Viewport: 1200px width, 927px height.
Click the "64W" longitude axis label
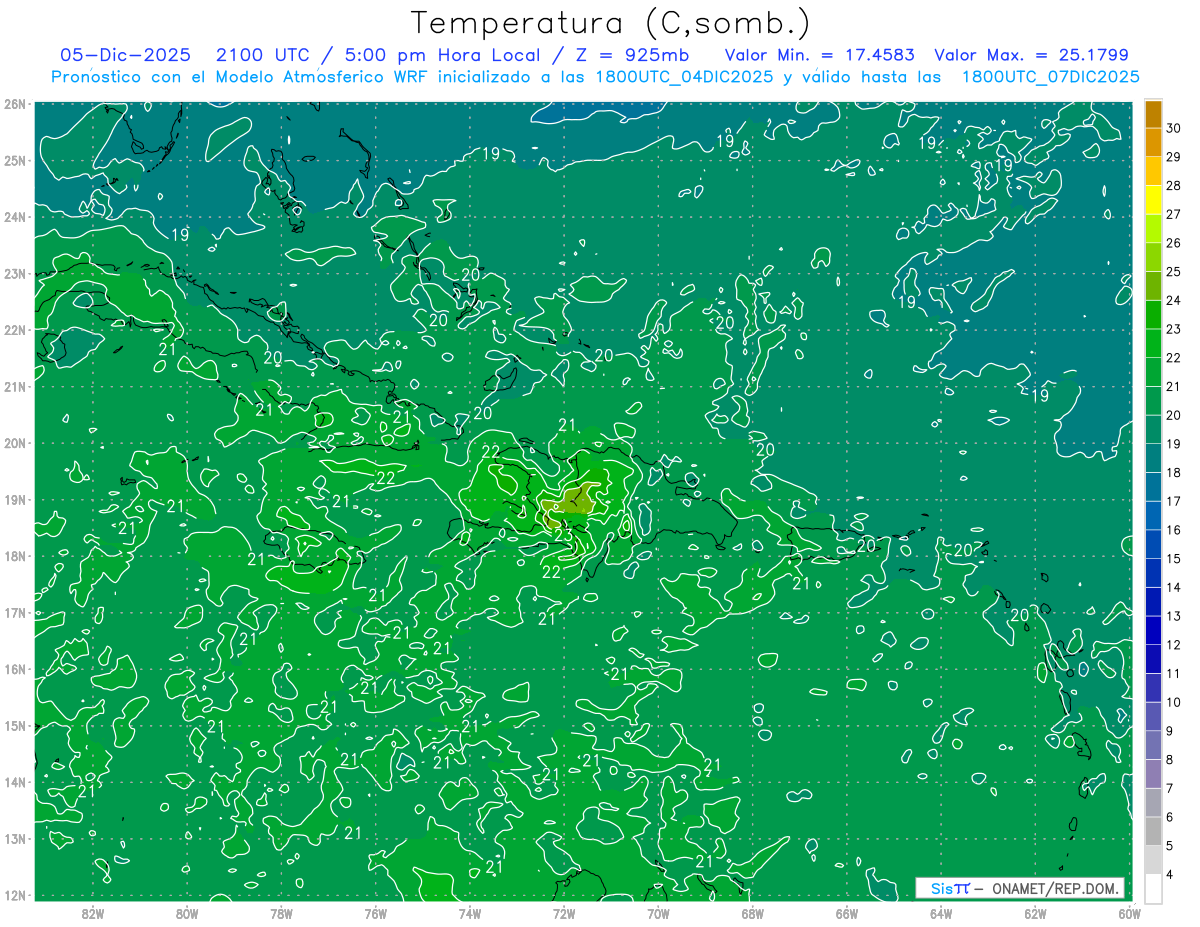click(x=940, y=913)
